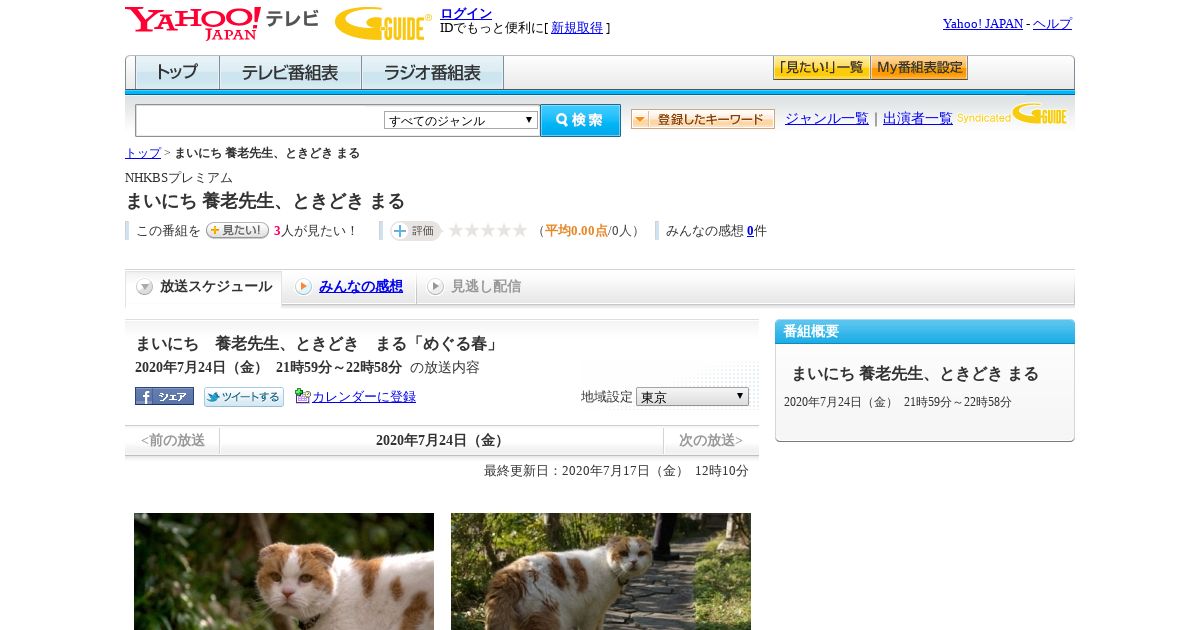Image resolution: width=1200 pixels, height=630 pixels.
Task: Click the 2020年7月24日（金） date bar label
Action: pyautogui.click(x=441, y=440)
